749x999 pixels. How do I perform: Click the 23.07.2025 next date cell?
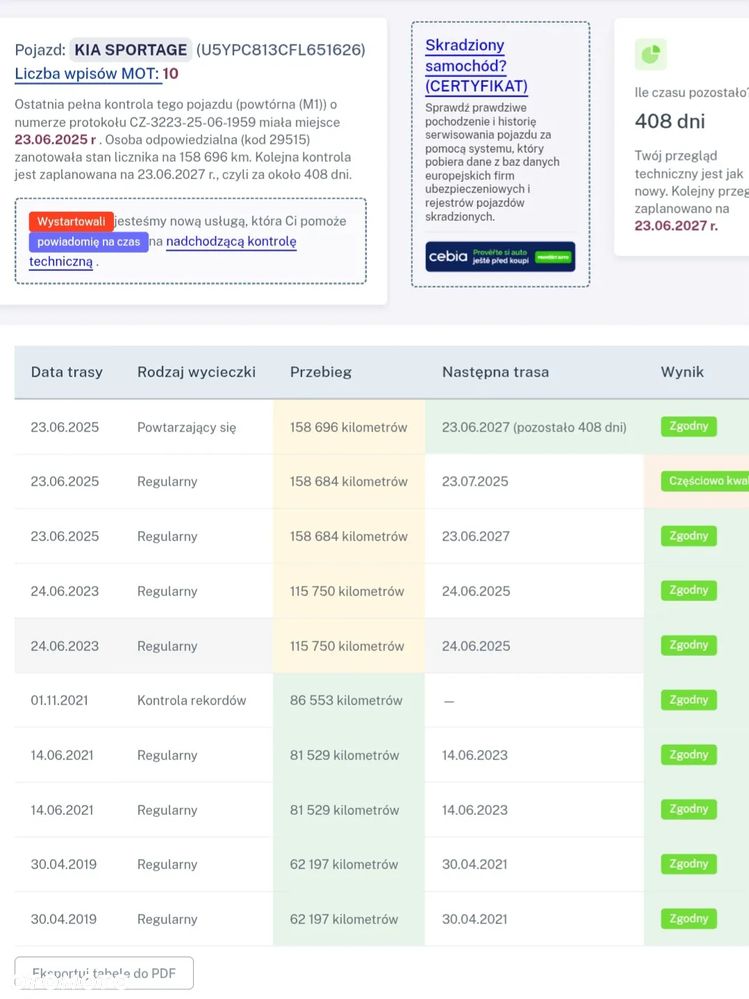475,482
